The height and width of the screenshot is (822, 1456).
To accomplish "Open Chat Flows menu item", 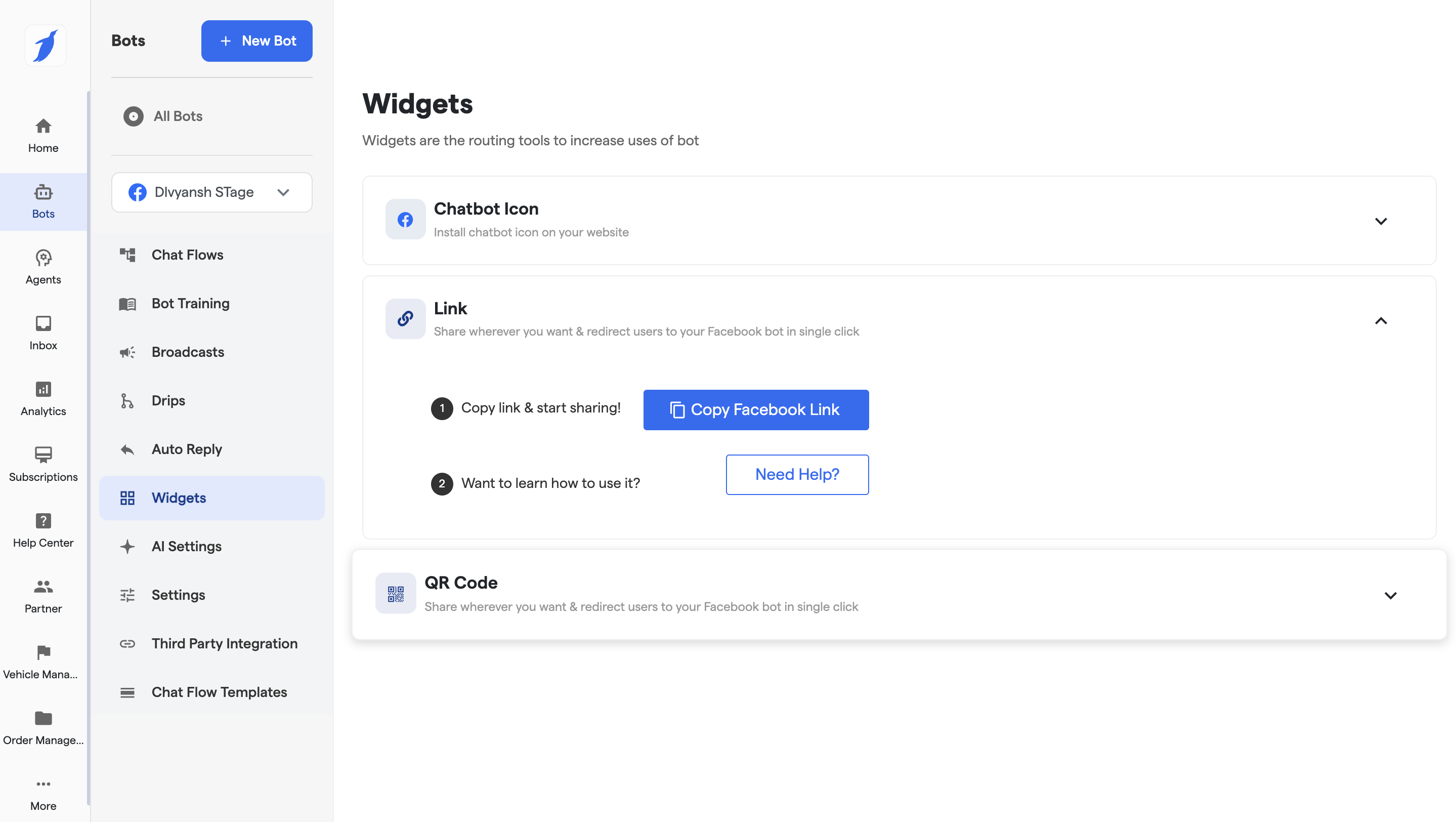I will tap(187, 255).
